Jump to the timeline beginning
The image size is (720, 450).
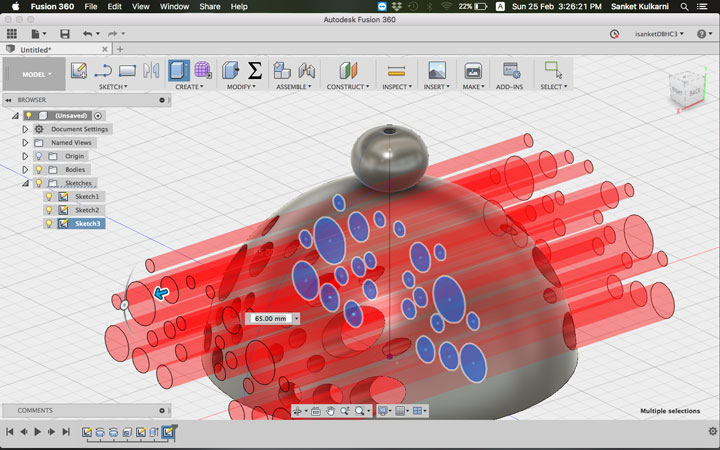pyautogui.click(x=9, y=431)
